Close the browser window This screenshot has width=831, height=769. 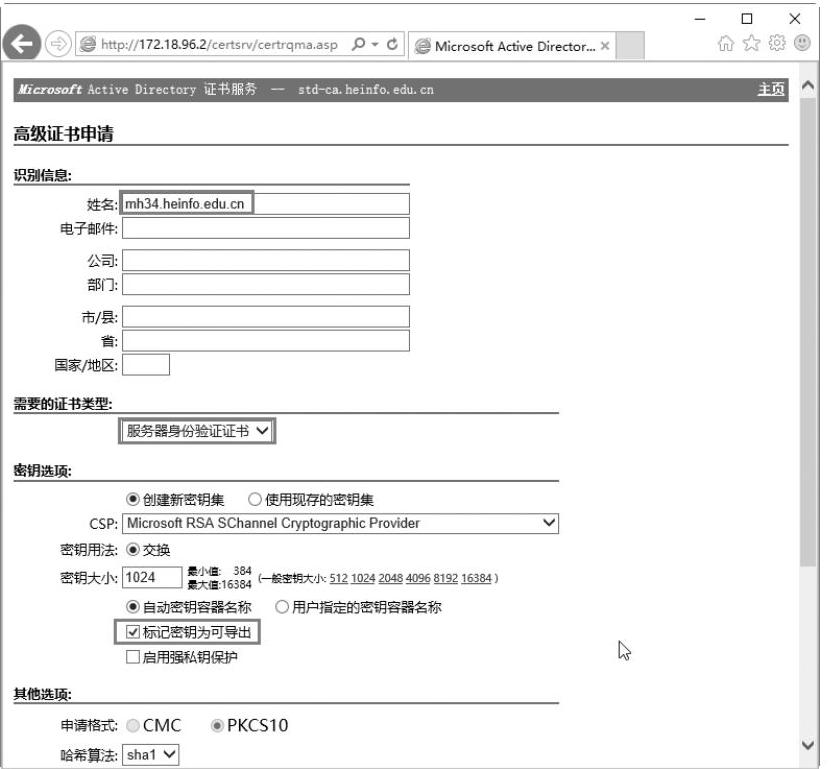pyautogui.click(x=794, y=19)
